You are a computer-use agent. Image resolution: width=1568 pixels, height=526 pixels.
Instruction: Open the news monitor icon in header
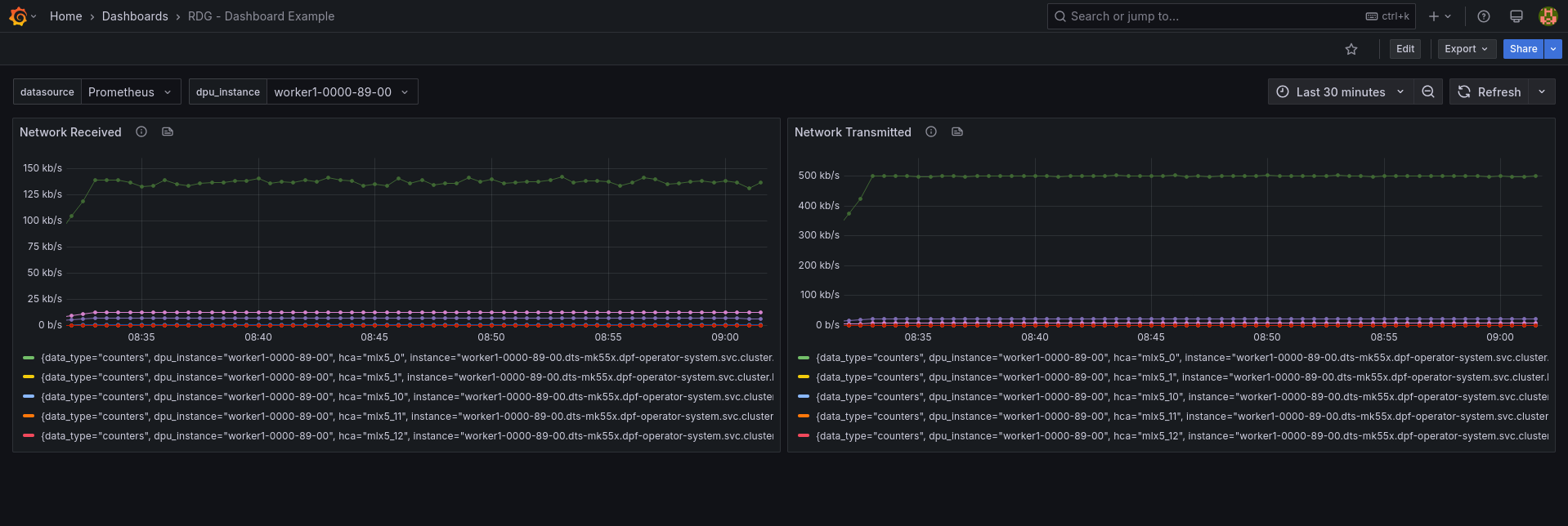point(1516,16)
